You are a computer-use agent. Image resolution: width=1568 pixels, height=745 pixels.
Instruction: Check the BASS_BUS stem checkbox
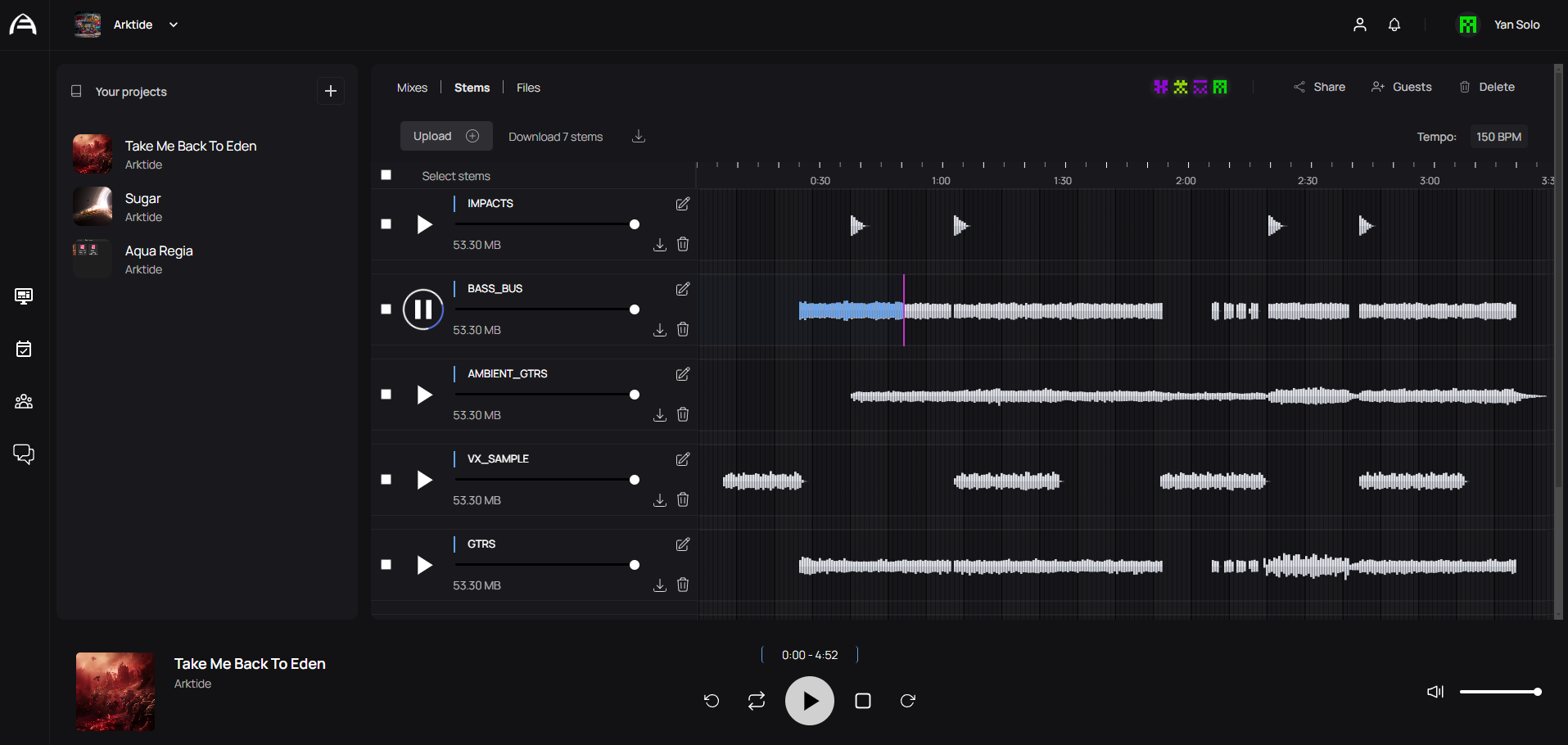386,309
